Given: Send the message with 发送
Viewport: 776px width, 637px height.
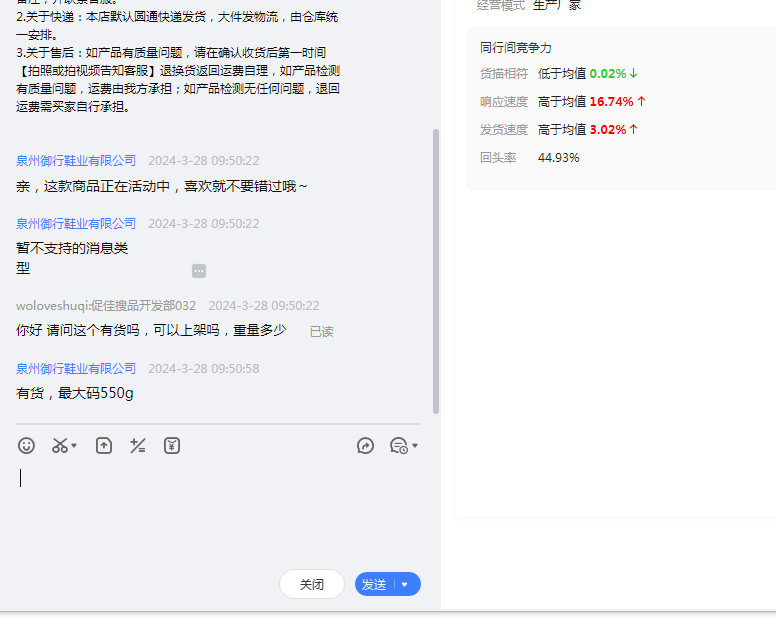Looking at the screenshot, I should click(x=374, y=585).
